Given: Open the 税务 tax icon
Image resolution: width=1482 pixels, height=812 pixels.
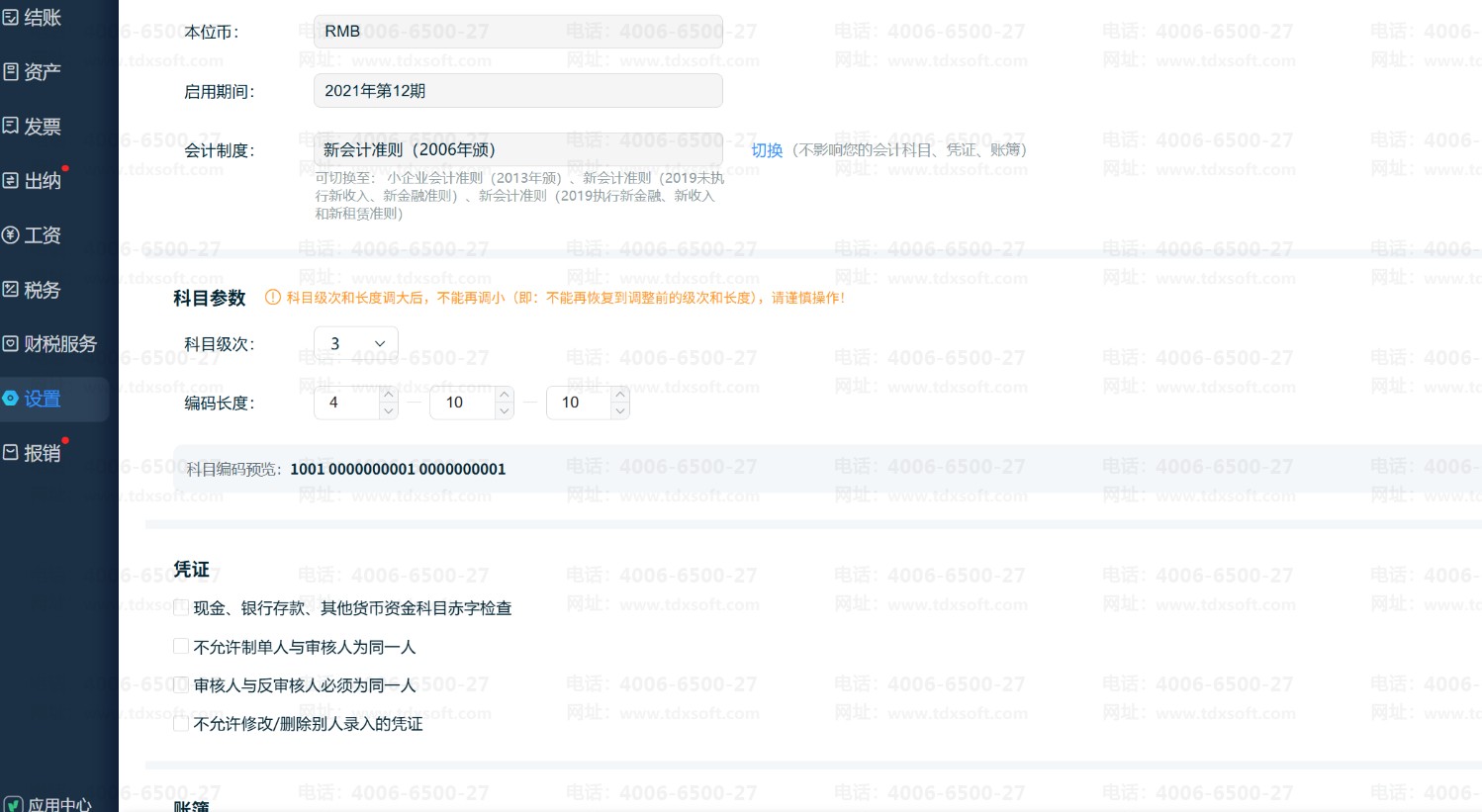Looking at the screenshot, I should point(11,289).
